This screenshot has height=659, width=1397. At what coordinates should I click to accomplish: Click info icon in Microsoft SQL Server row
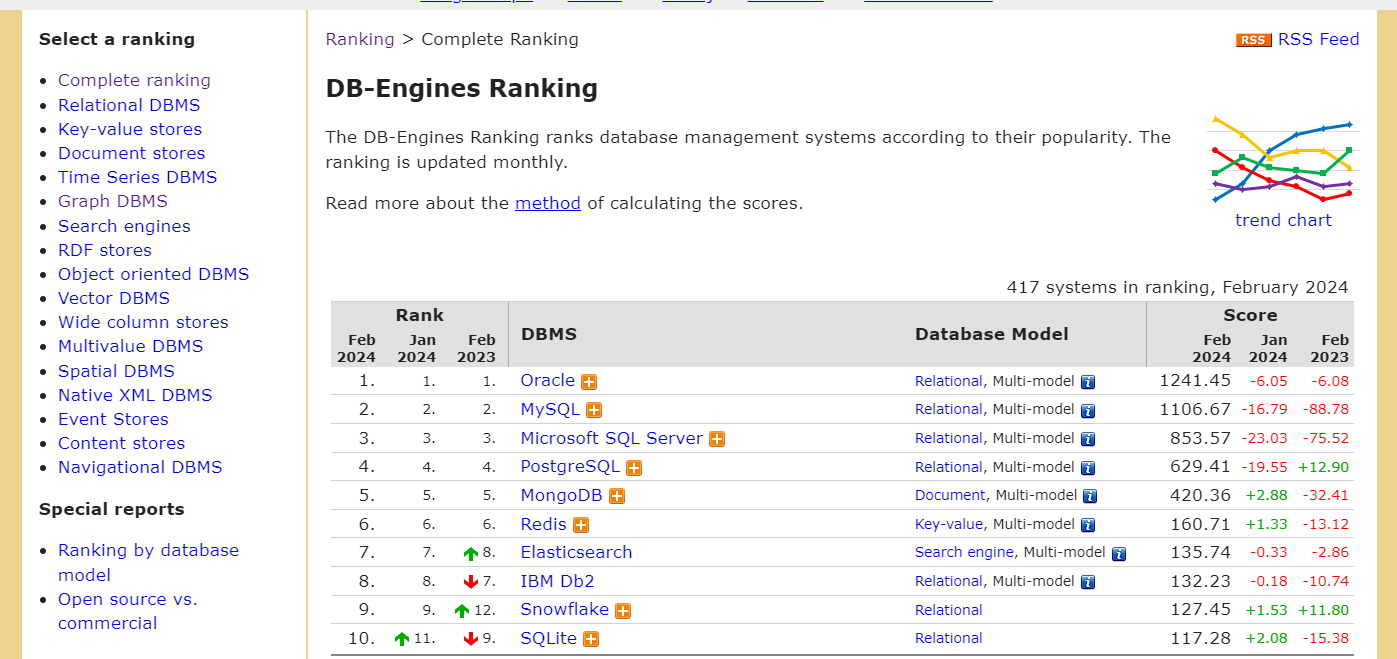(x=1088, y=439)
